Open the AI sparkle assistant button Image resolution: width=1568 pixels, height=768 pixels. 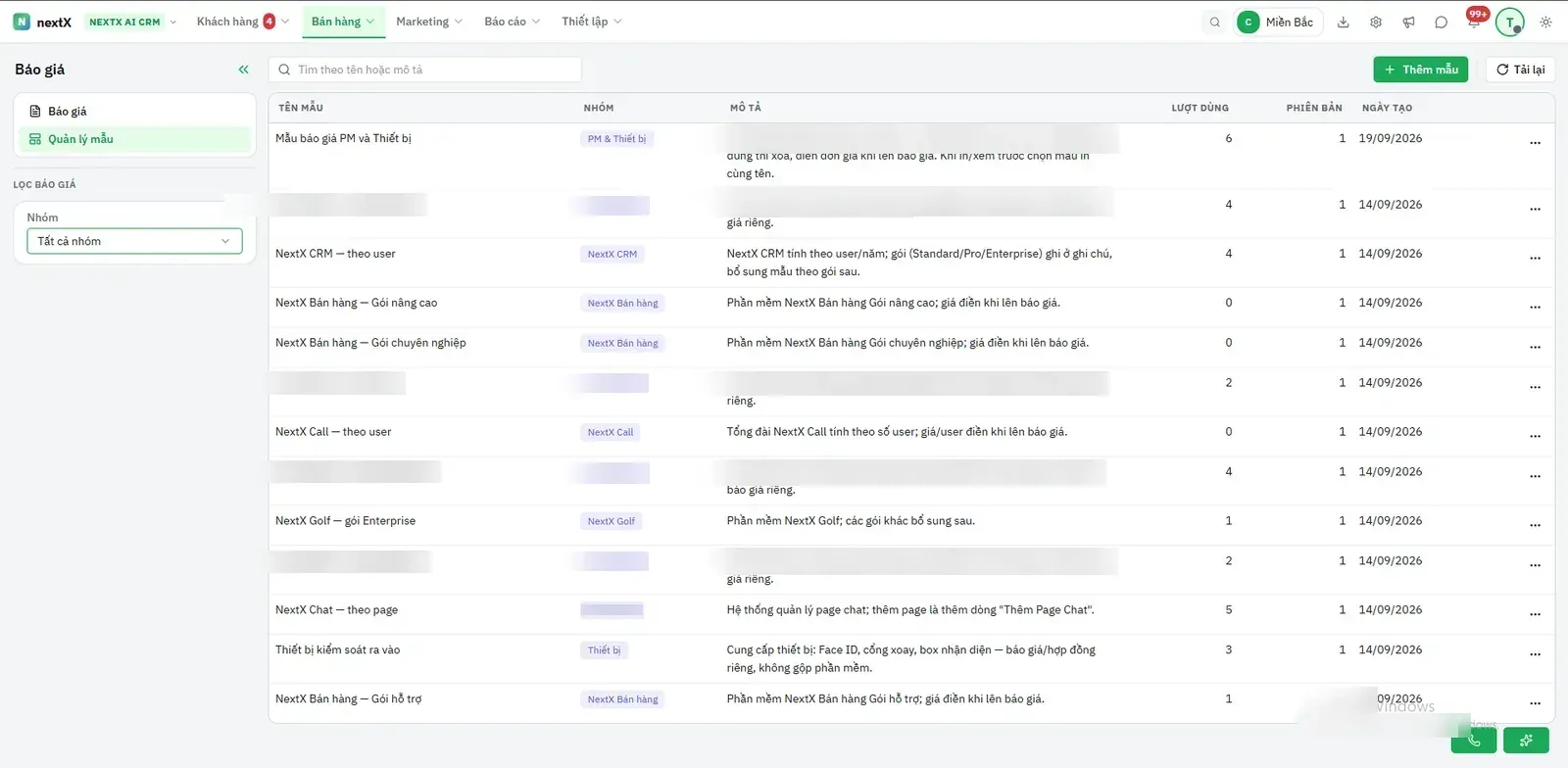coord(1526,741)
